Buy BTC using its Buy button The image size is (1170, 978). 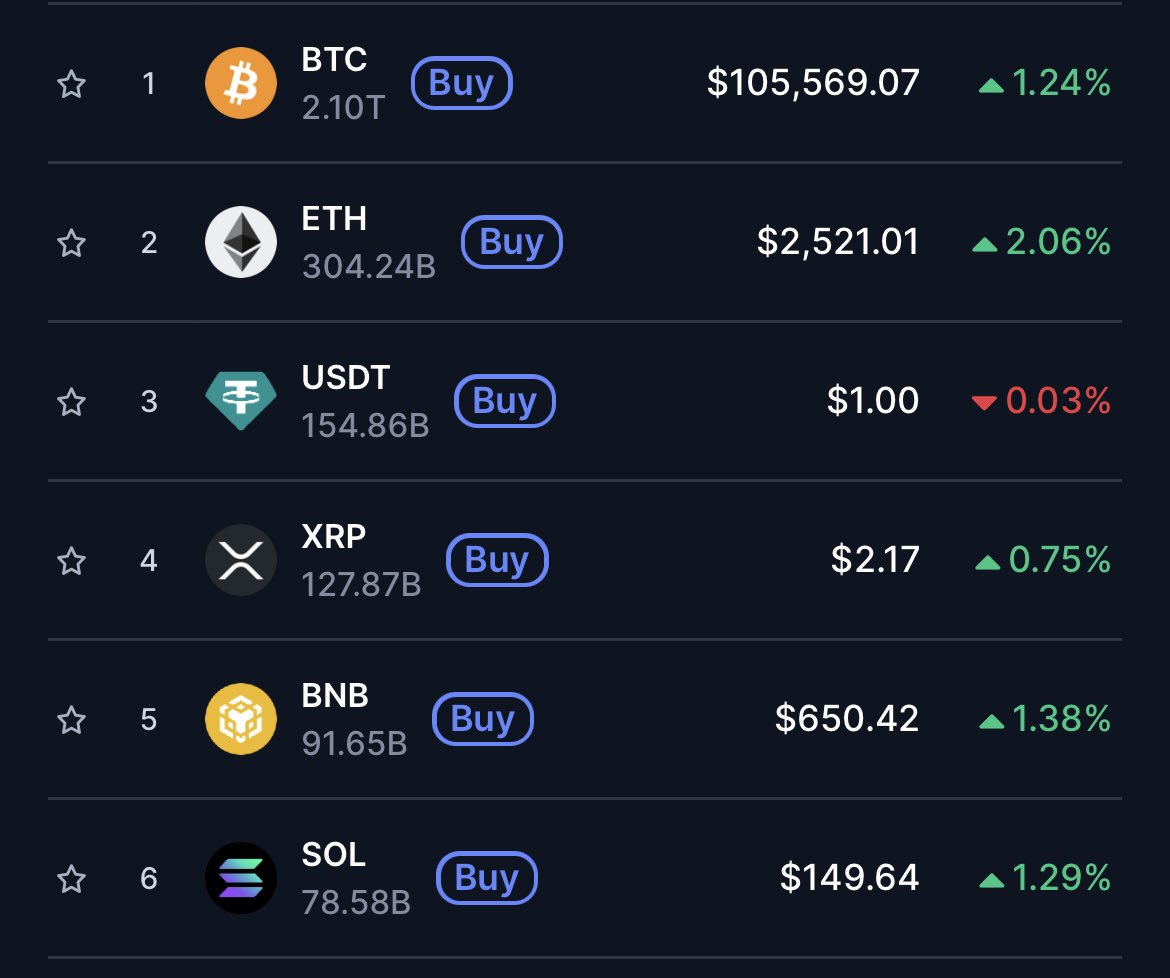coord(462,83)
